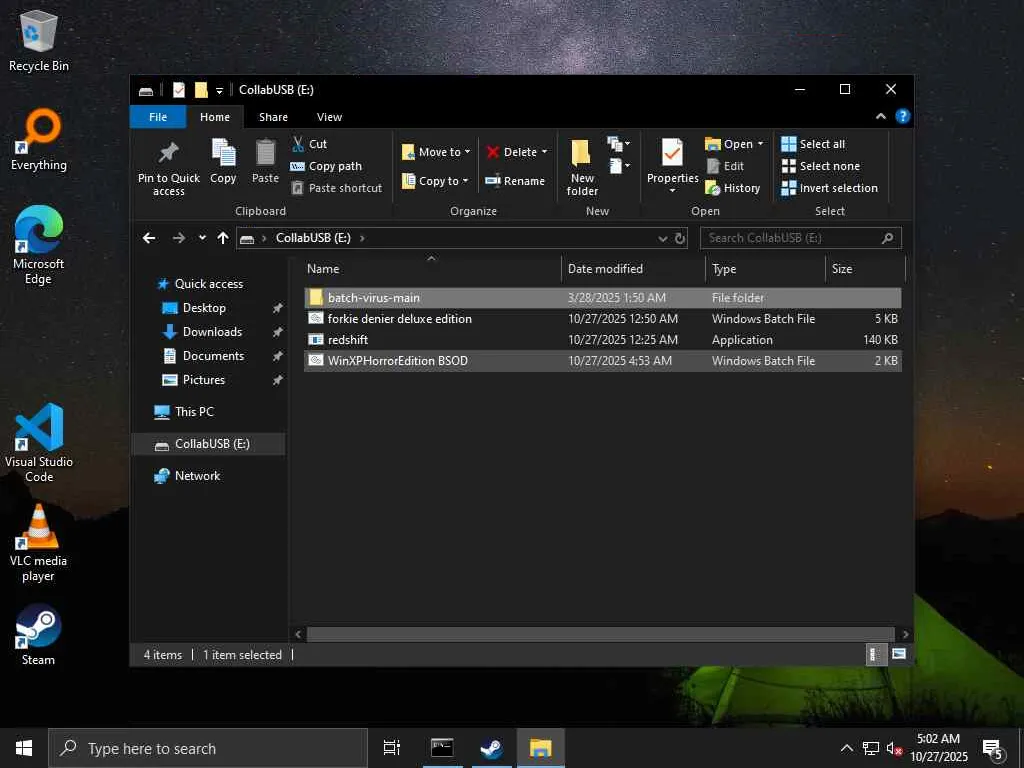Open the Explorer Help question mark icon
This screenshot has width=1024, height=768.
pos(903,116)
